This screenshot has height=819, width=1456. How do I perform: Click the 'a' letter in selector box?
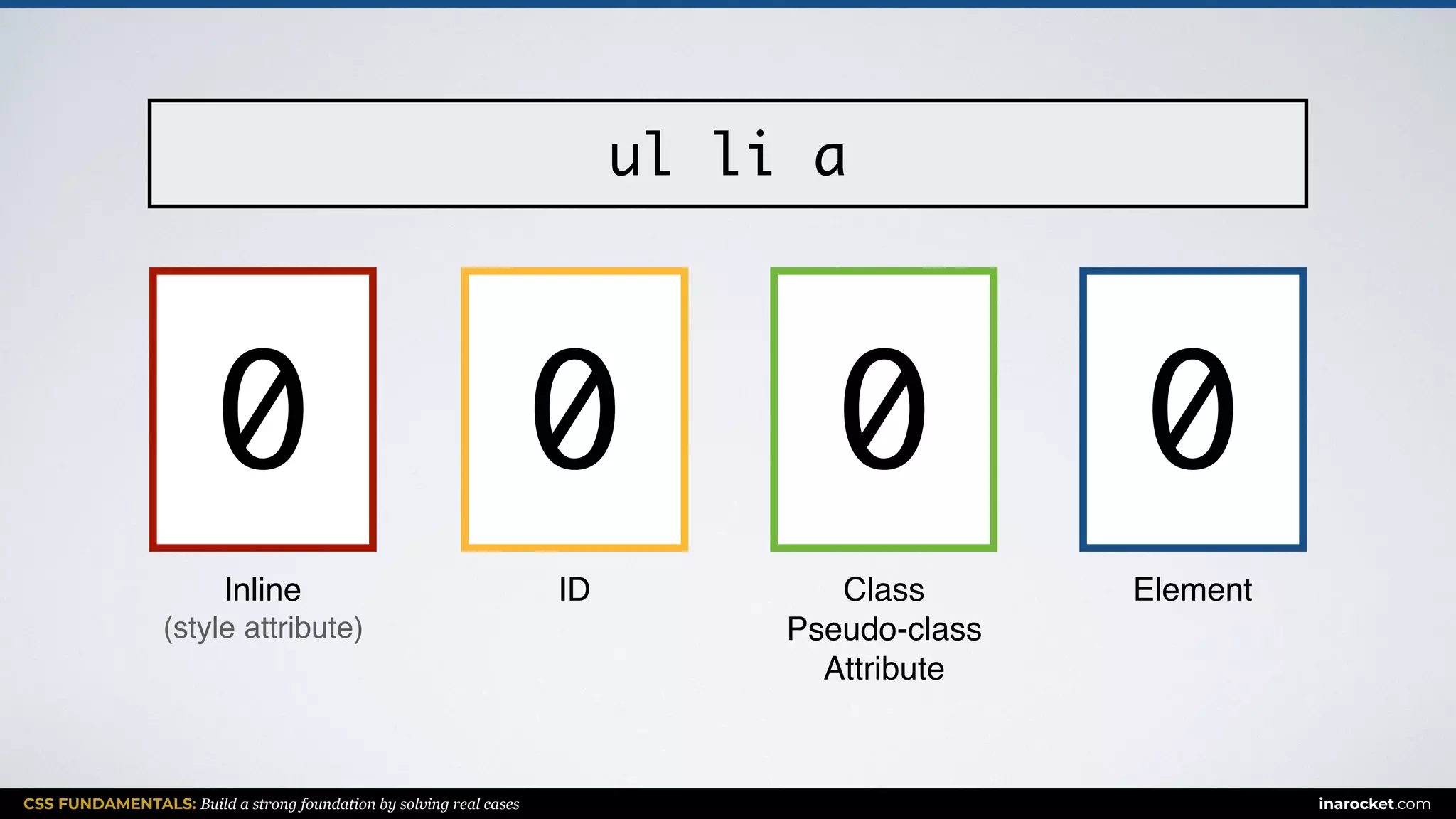(830, 159)
